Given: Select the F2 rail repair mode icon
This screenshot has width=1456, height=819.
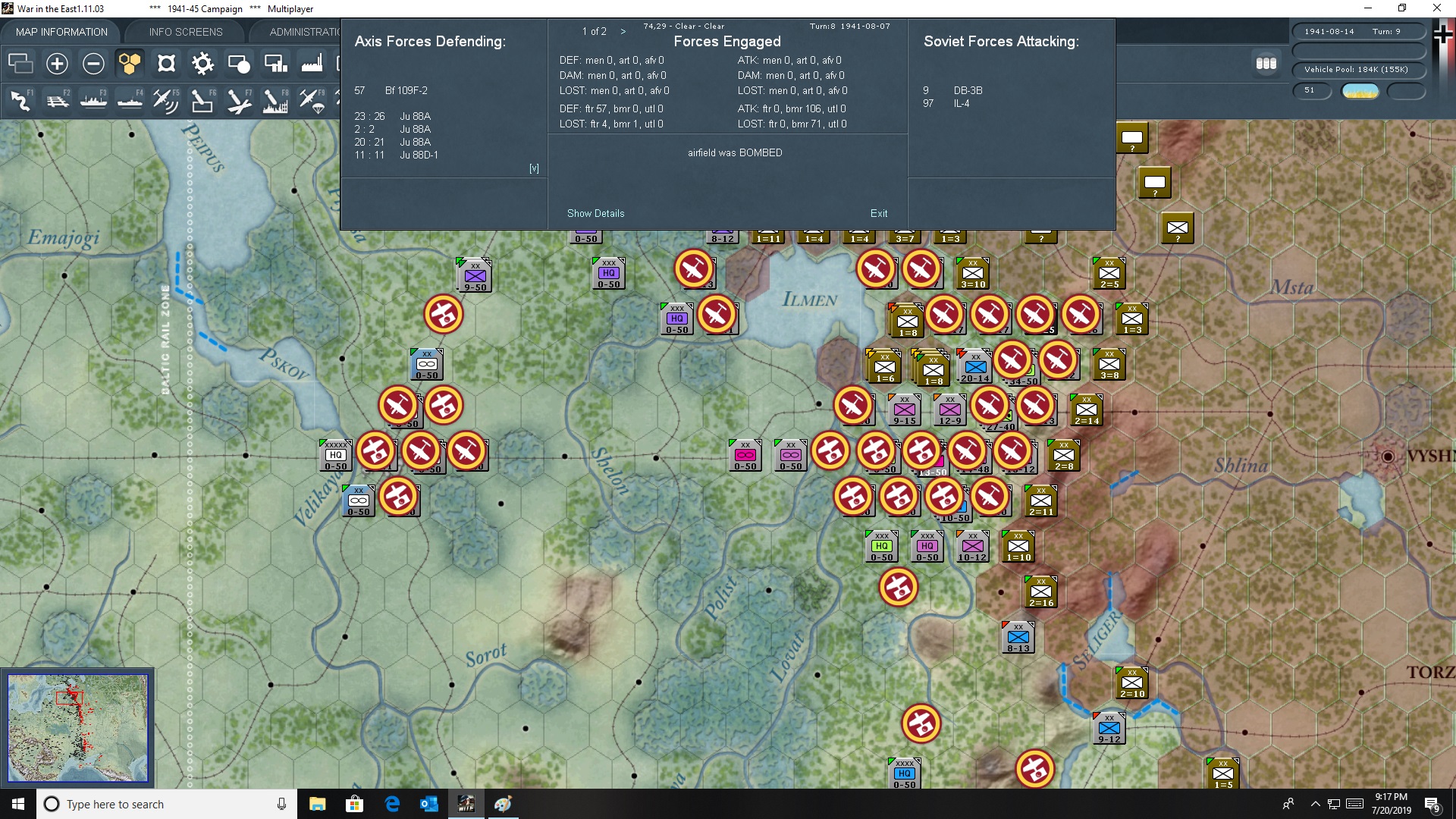Looking at the screenshot, I should [x=56, y=101].
